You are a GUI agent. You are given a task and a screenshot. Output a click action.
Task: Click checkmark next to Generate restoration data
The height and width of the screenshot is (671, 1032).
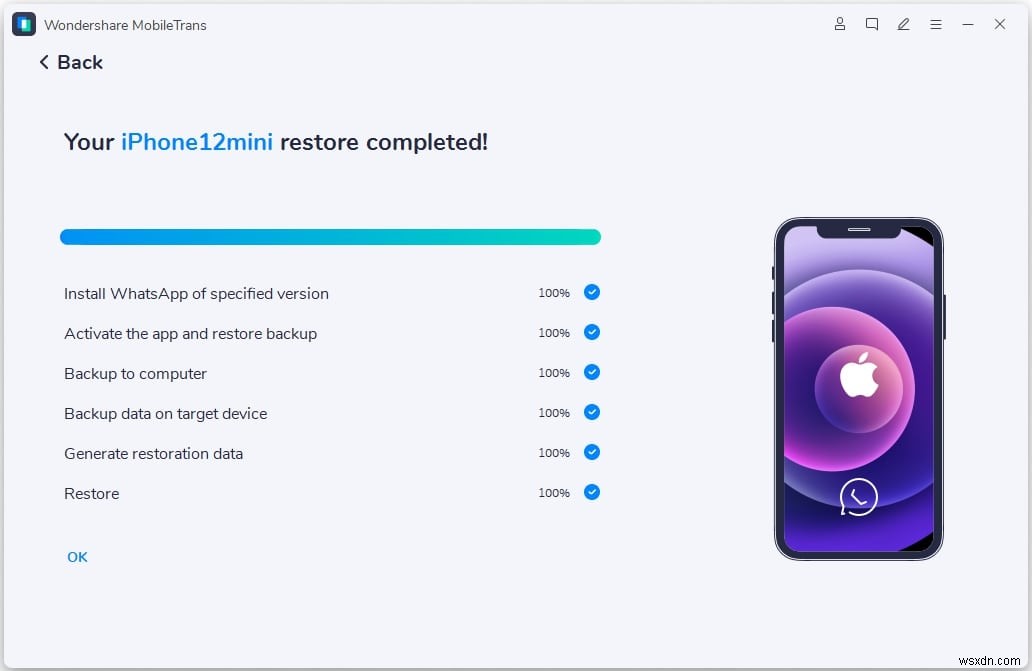coord(592,452)
